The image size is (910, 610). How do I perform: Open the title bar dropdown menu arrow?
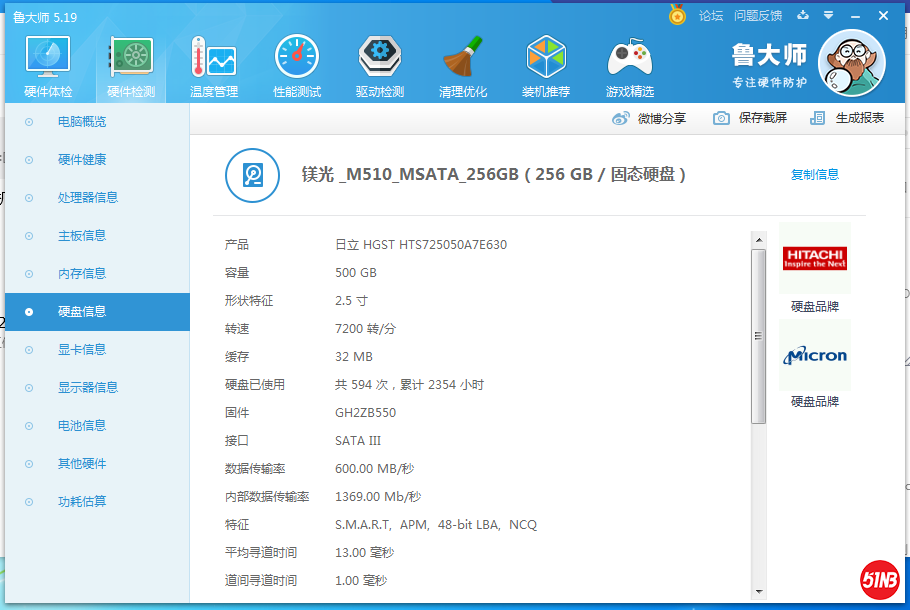tap(828, 15)
